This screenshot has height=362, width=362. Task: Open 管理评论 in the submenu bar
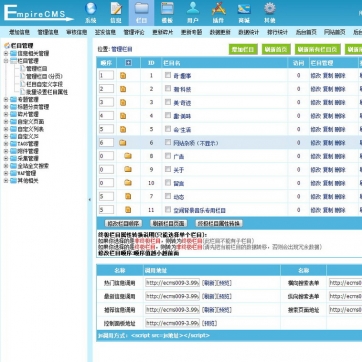134,32
